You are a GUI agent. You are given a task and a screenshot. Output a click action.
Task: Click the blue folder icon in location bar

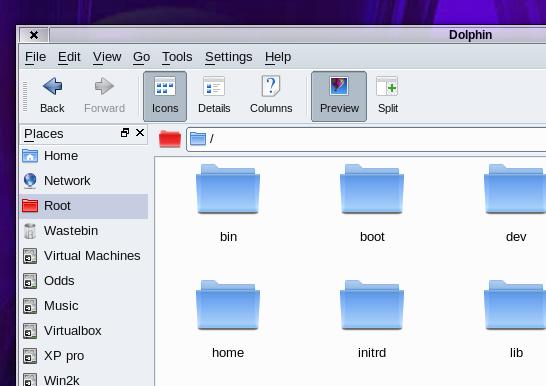pyautogui.click(x=198, y=139)
